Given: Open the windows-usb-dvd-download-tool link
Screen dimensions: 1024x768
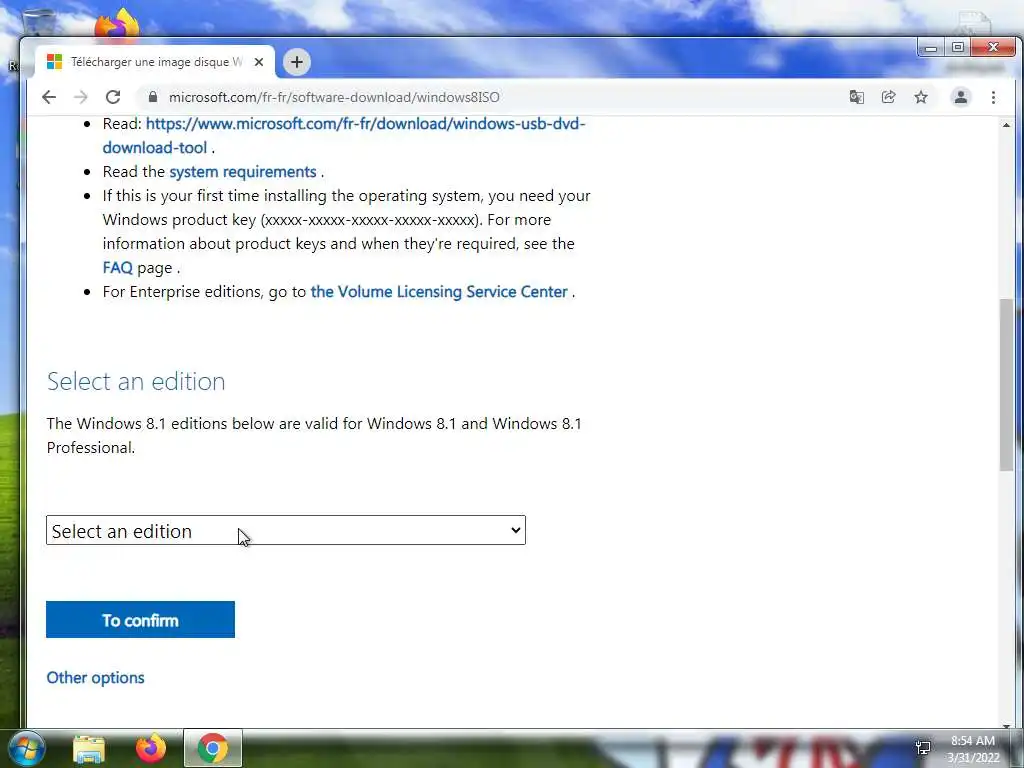Looking at the screenshot, I should point(344,135).
